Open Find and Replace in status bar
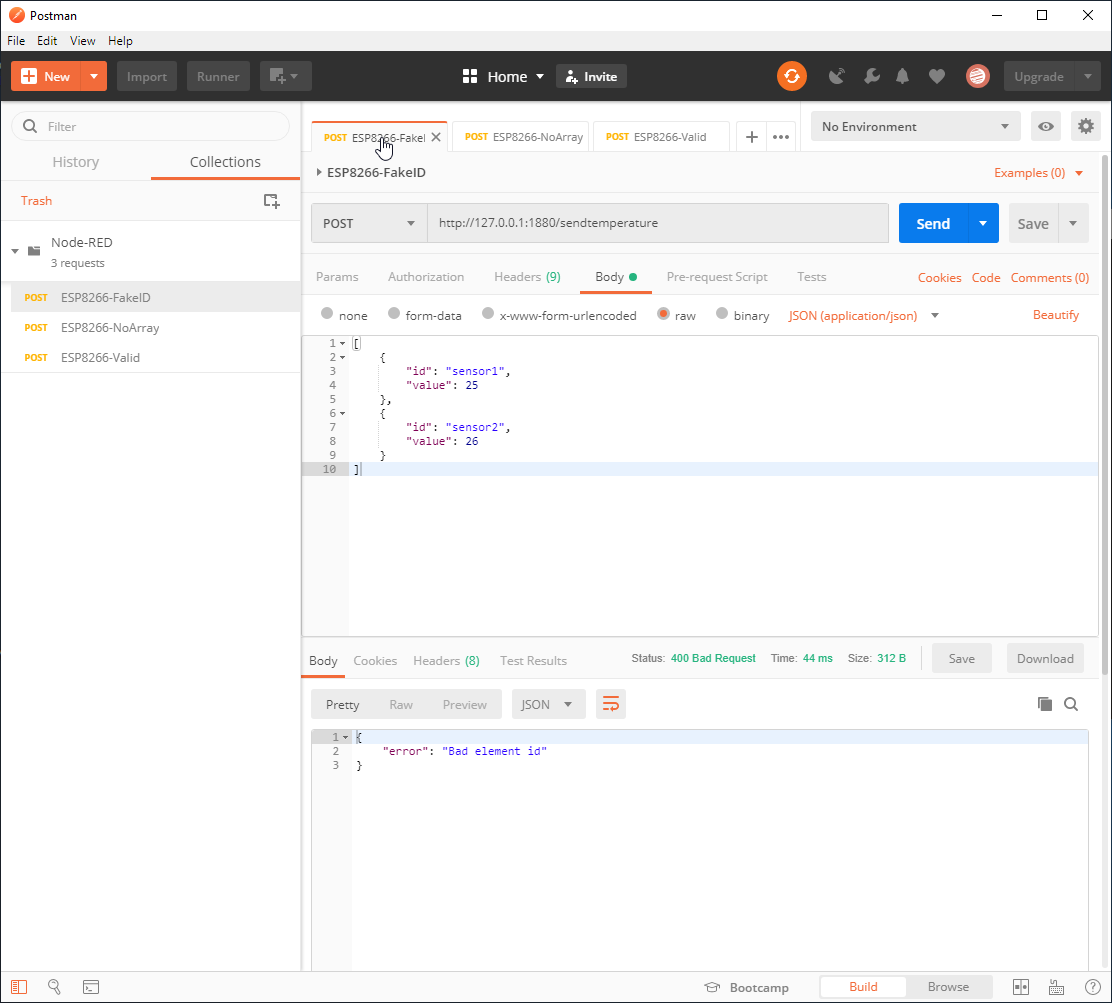This screenshot has height=1003, width=1112. coord(54,987)
